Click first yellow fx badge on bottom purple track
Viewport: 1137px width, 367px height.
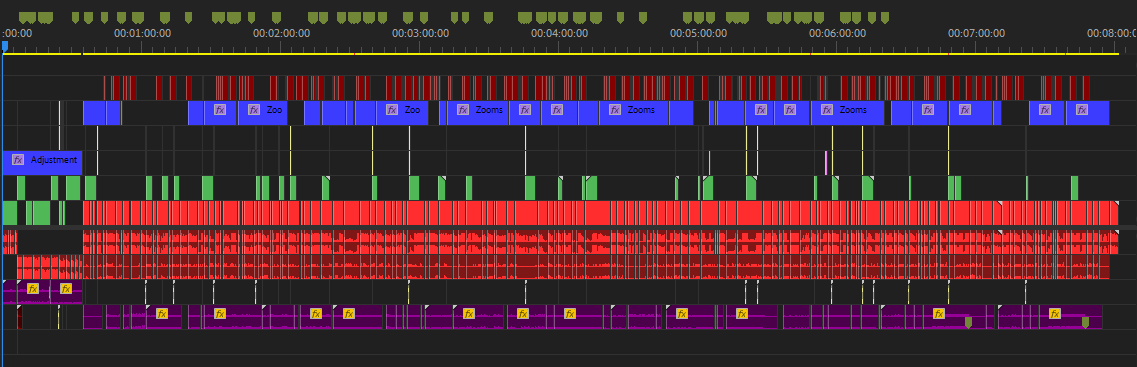pyautogui.click(x=162, y=314)
